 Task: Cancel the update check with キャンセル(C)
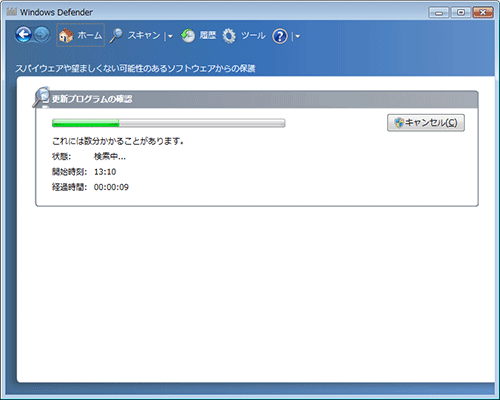tap(426, 123)
